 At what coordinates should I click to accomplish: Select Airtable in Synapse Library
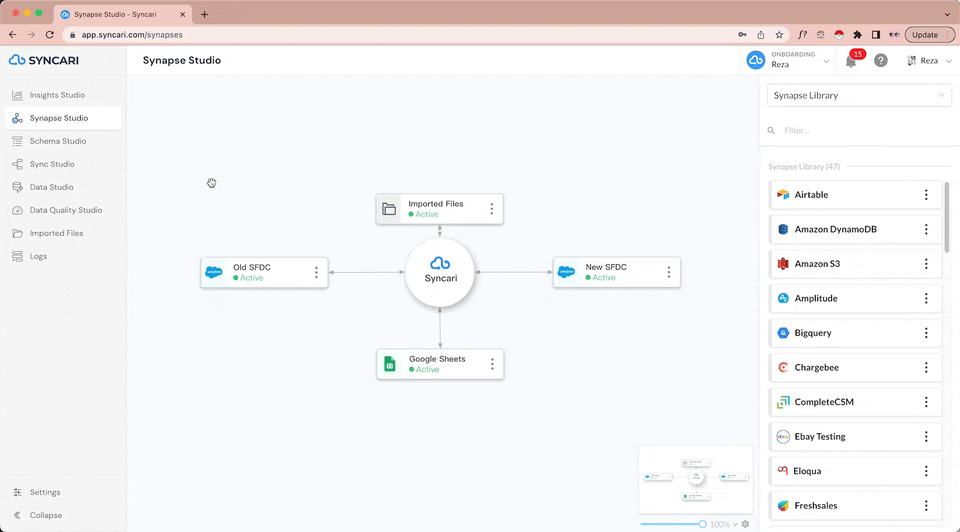point(855,195)
